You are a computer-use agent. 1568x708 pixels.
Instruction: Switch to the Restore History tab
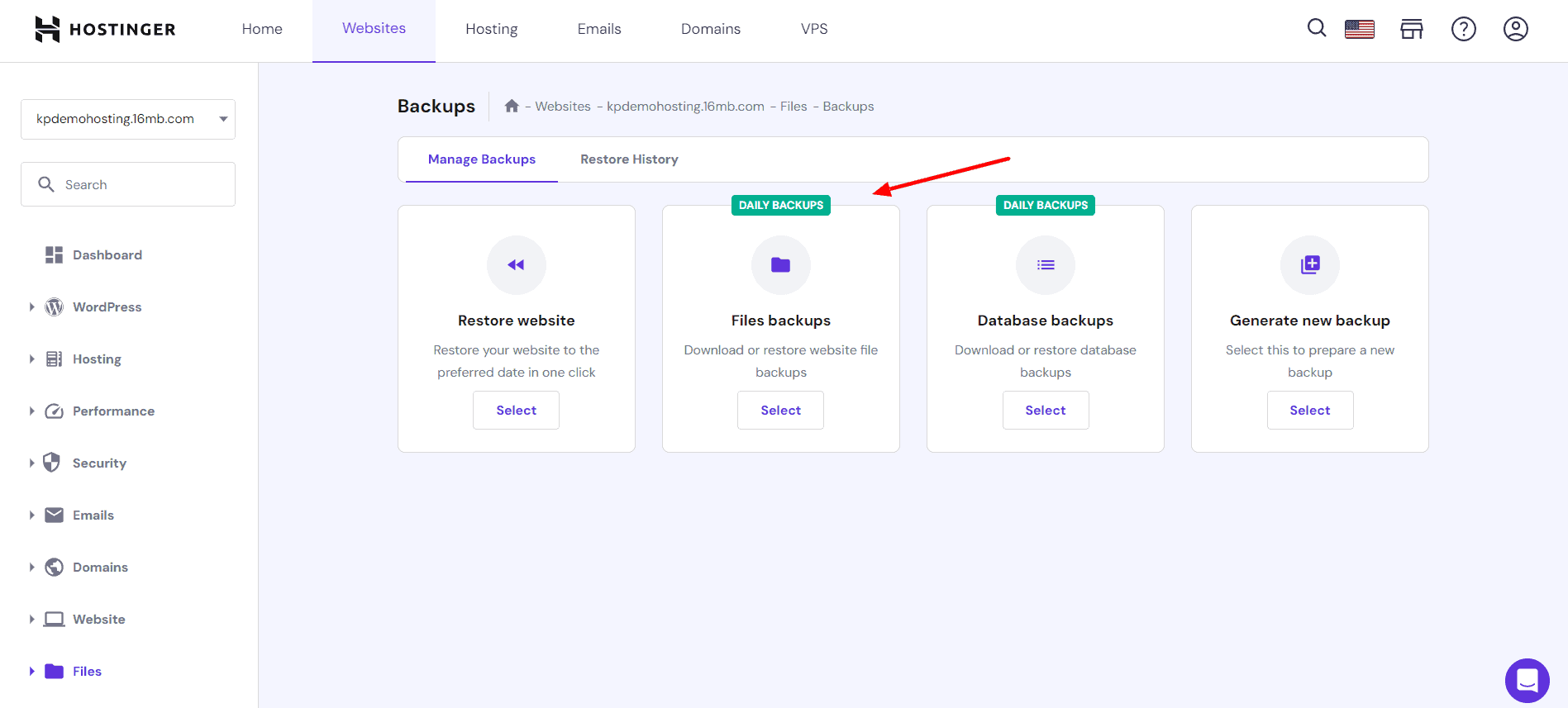(628, 159)
